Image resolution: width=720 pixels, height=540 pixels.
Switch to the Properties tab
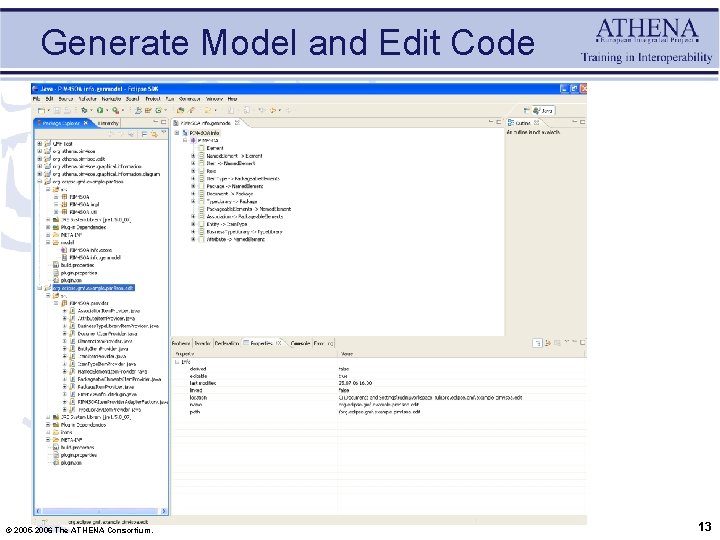point(261,343)
